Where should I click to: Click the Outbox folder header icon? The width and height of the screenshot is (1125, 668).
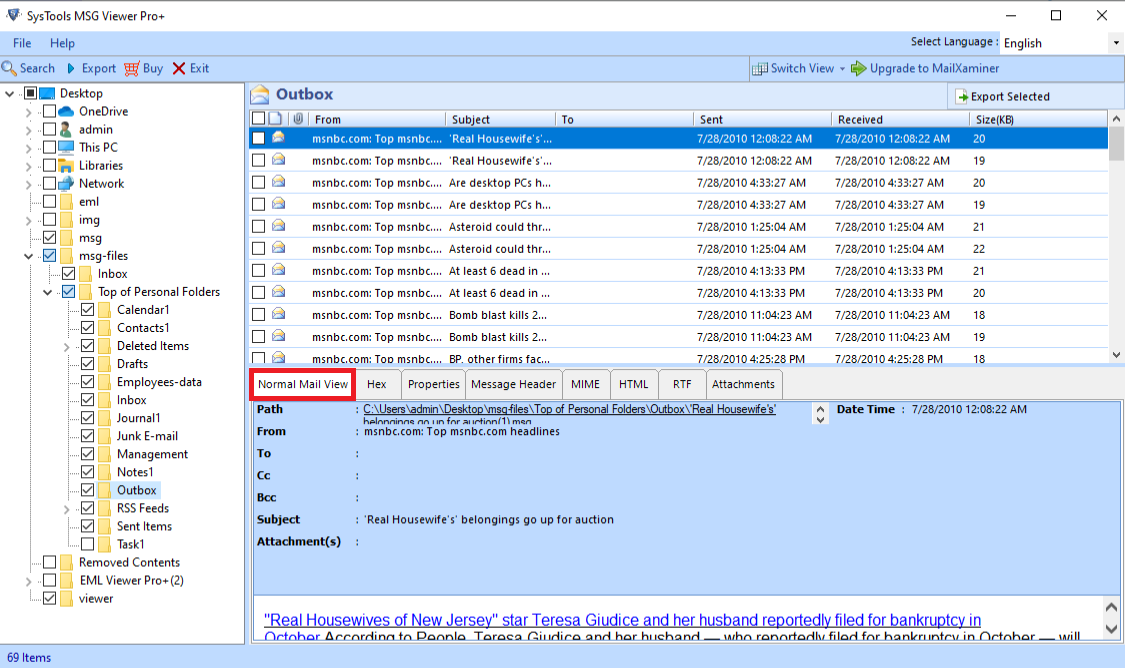click(260, 94)
